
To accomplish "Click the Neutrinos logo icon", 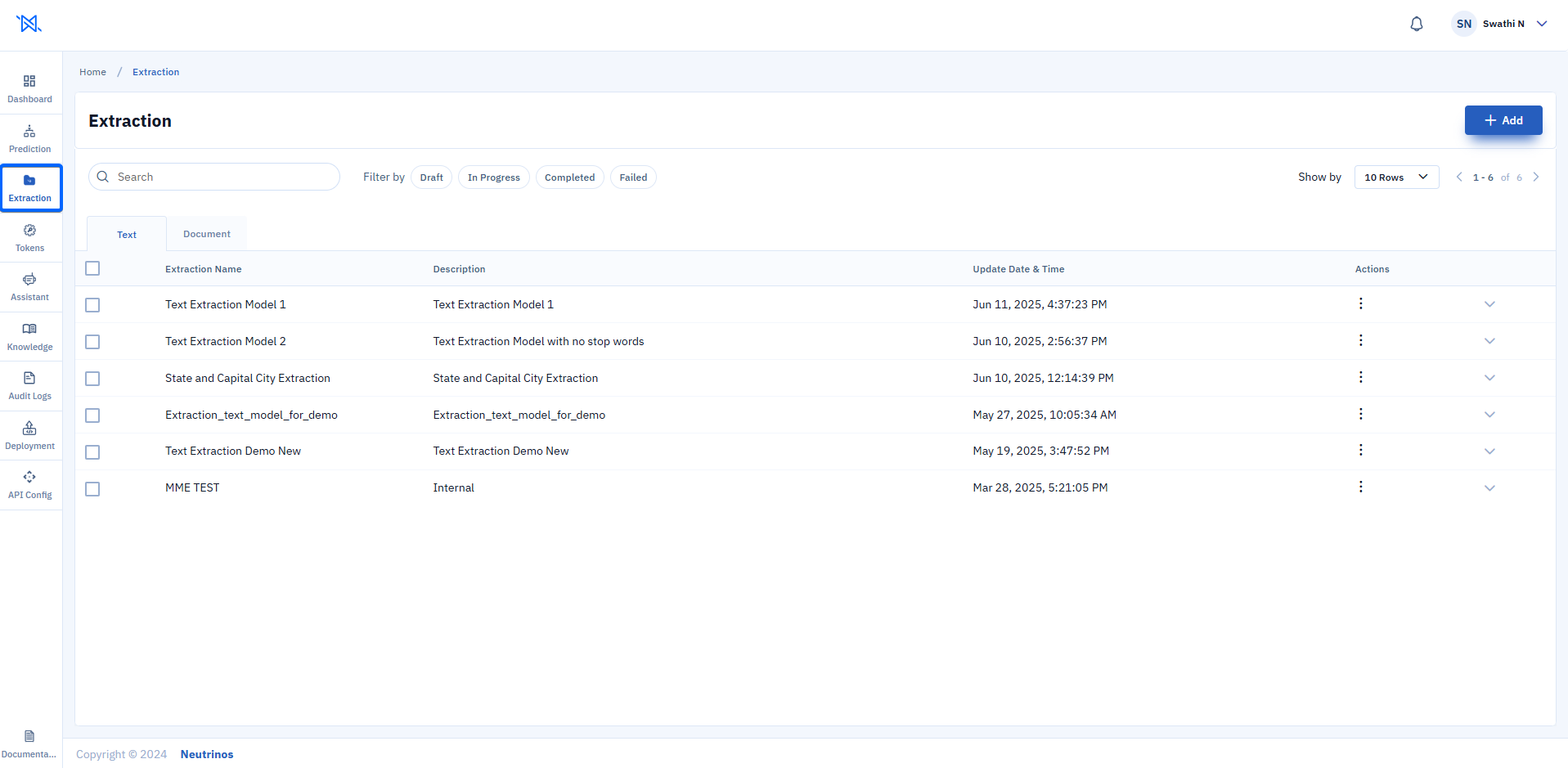I will click(x=29, y=24).
